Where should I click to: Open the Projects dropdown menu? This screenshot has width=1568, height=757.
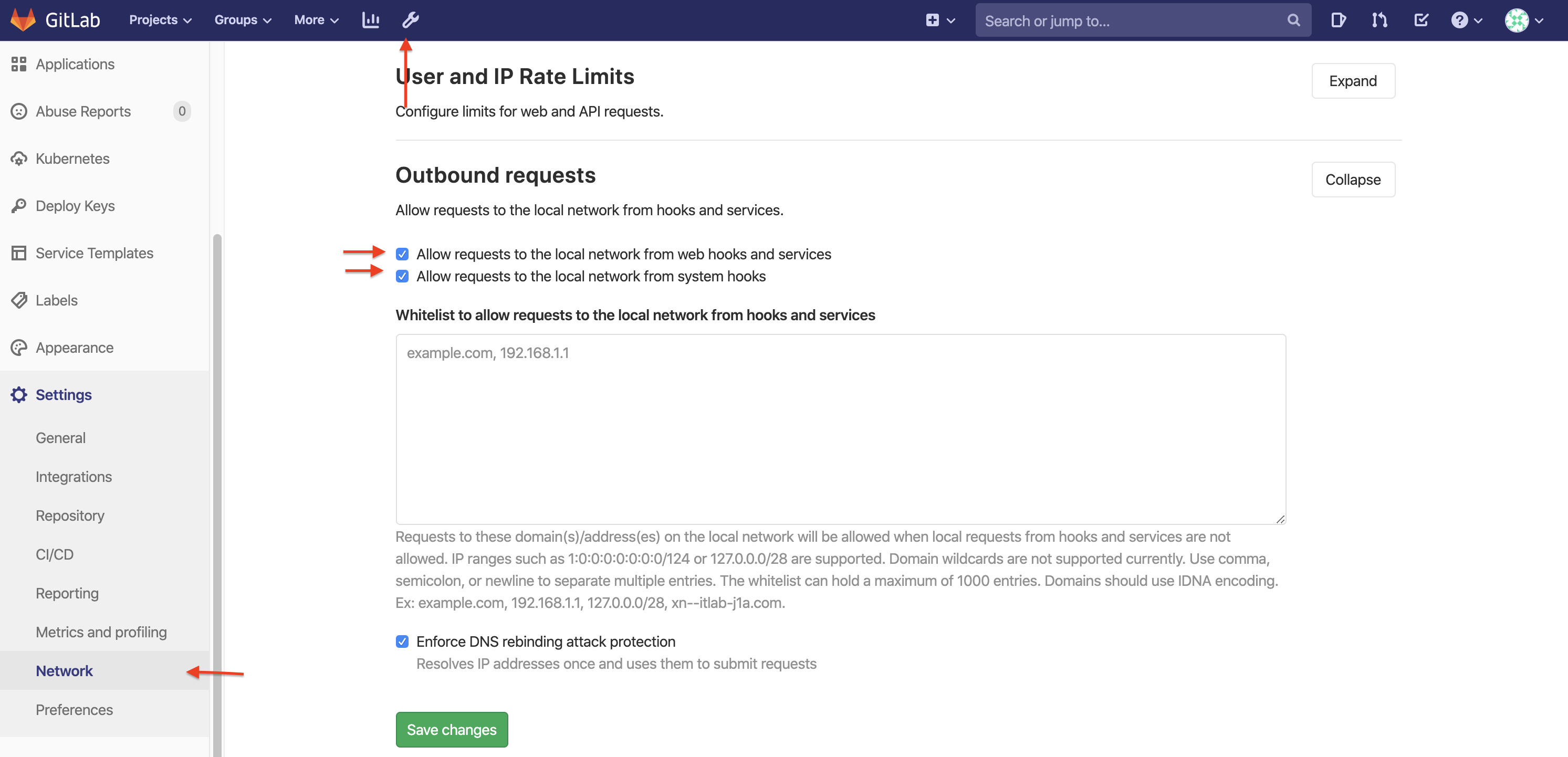pos(160,20)
